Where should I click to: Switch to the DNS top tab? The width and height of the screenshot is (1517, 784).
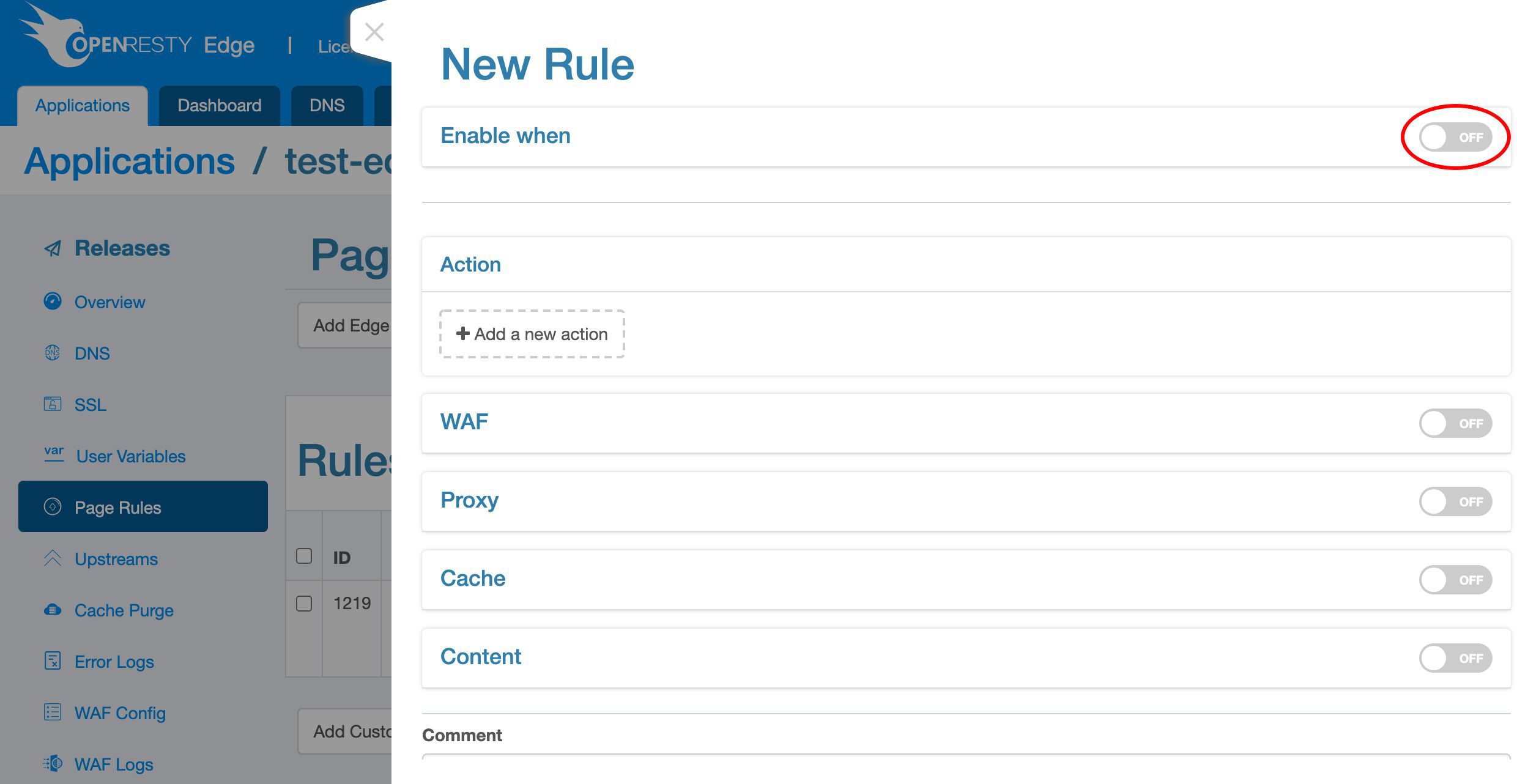coord(327,106)
